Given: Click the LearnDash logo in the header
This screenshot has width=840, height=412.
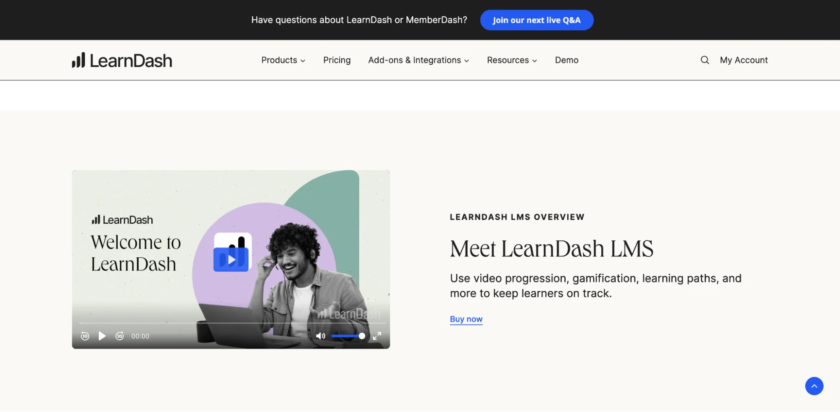Looking at the screenshot, I should (122, 60).
